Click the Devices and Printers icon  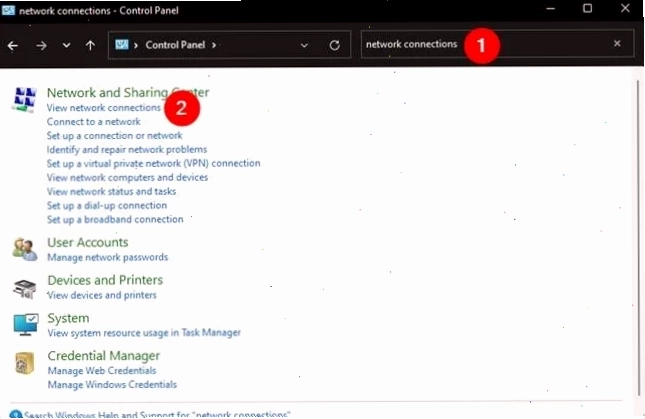(25, 289)
